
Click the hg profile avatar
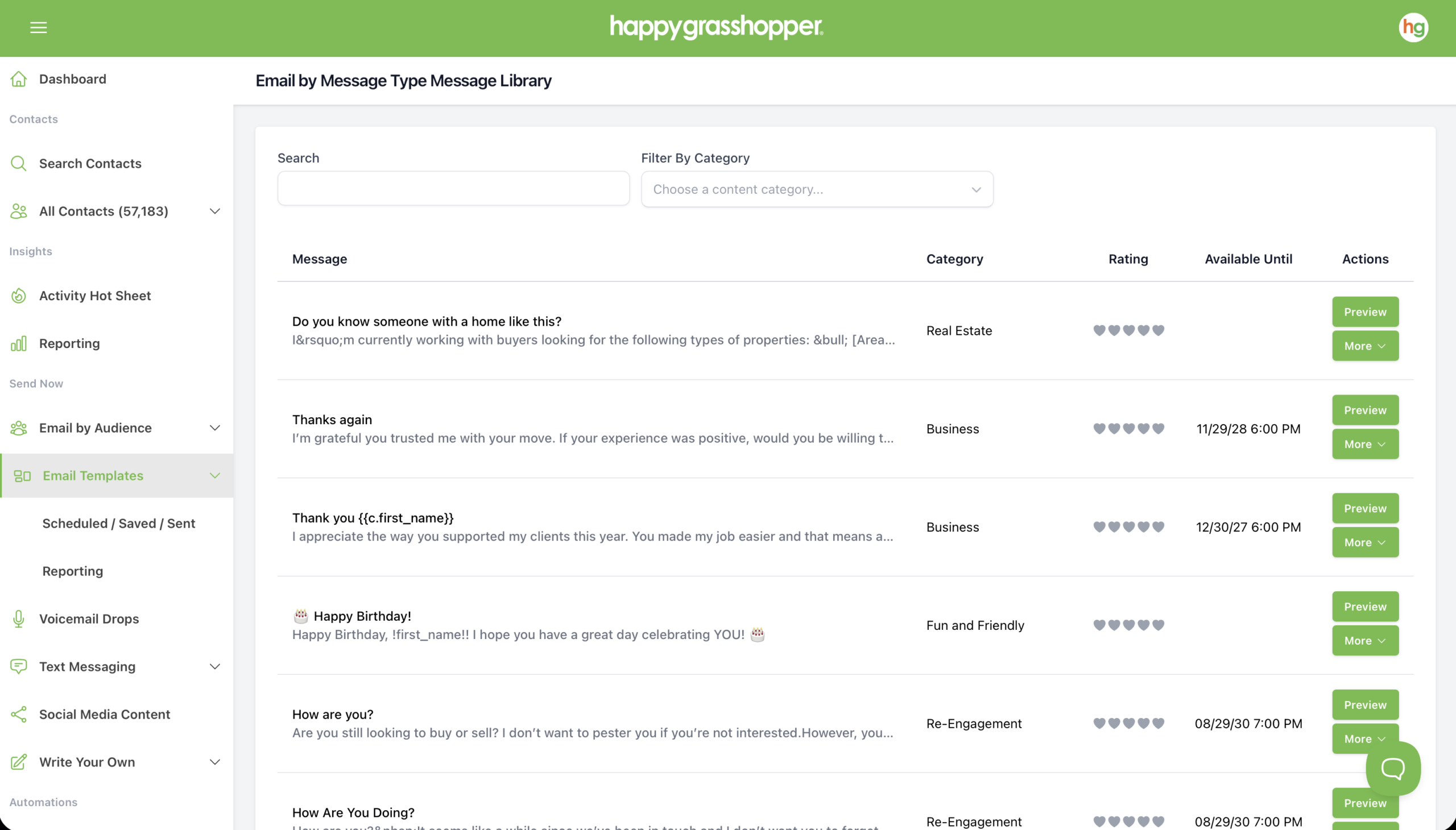click(1413, 27)
